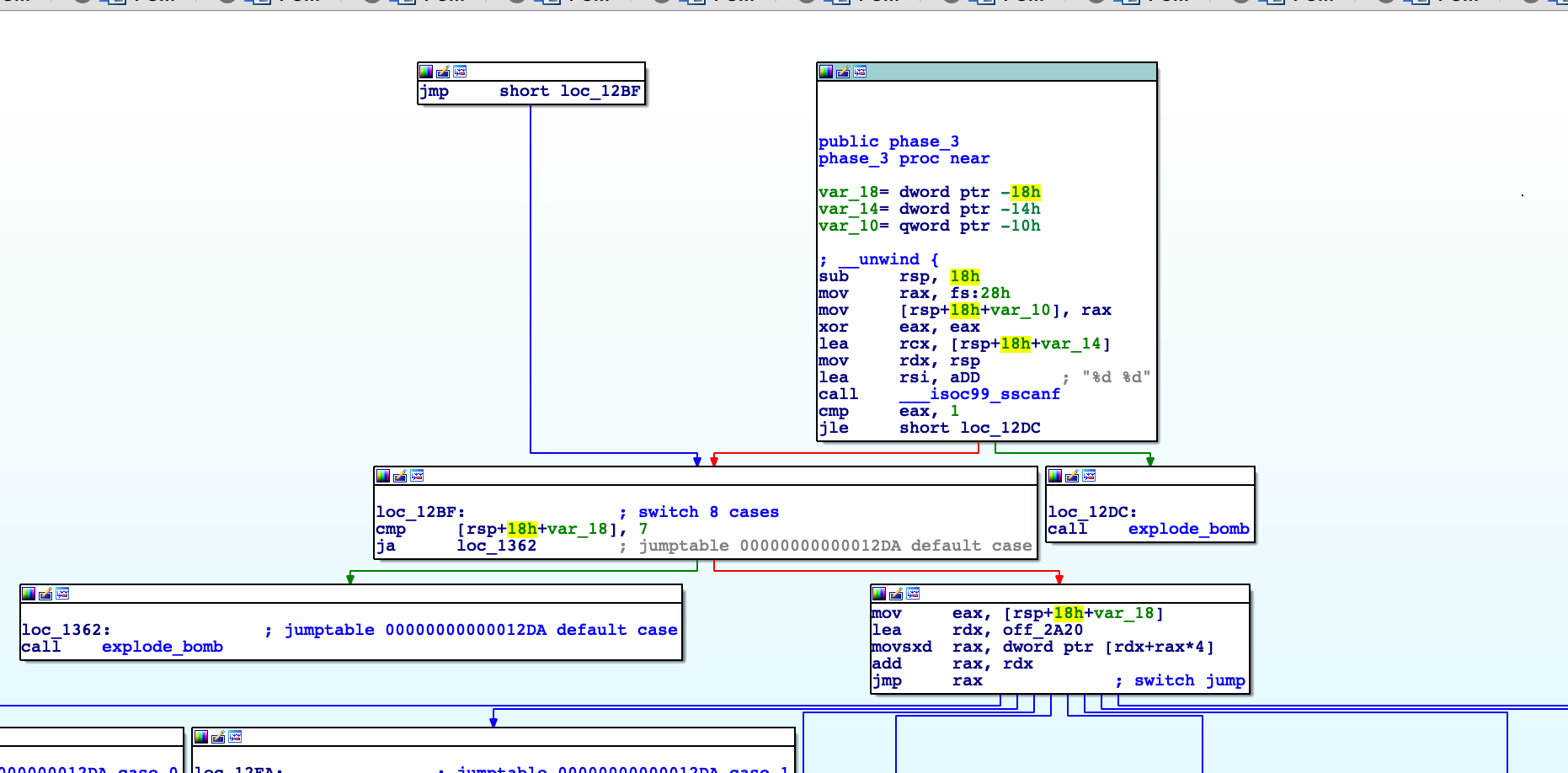Click the ___isoc99_sscanf call target

(979, 394)
